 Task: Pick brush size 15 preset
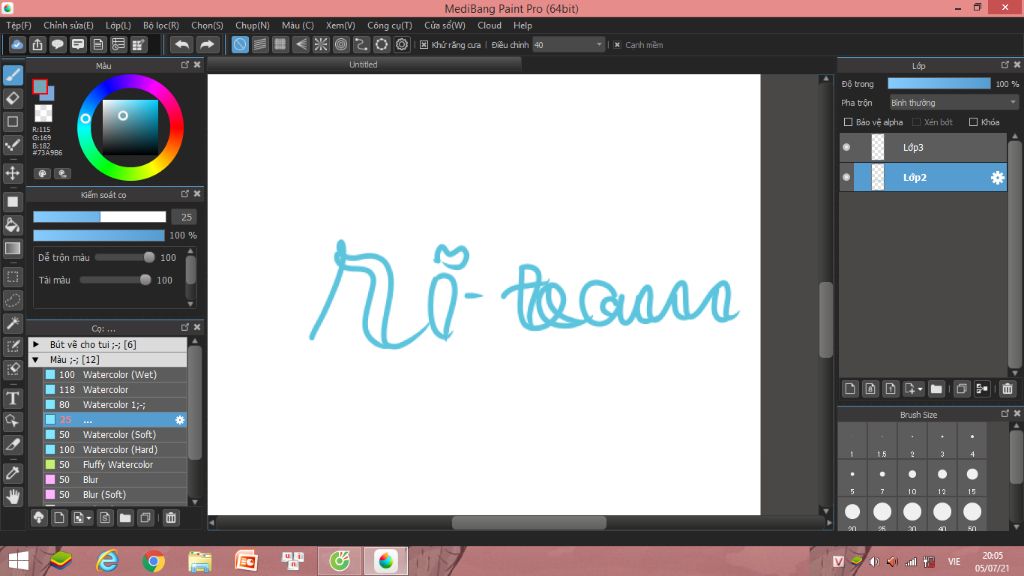(972, 478)
